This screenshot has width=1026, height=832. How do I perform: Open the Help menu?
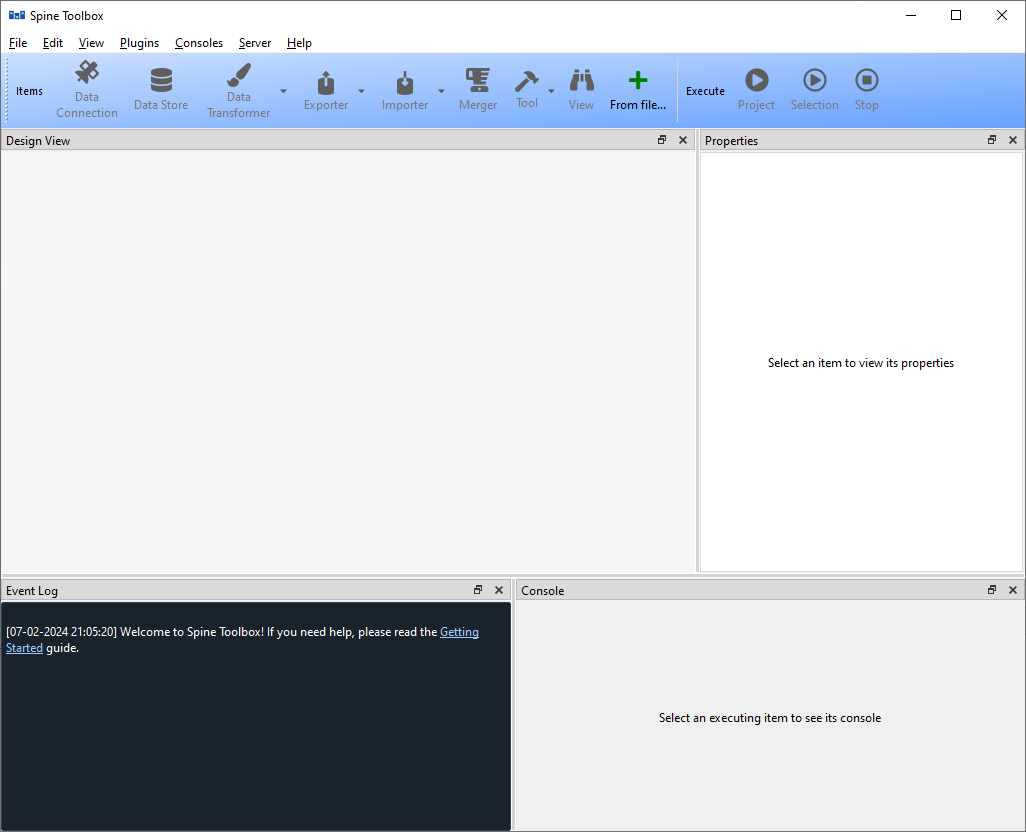299,43
